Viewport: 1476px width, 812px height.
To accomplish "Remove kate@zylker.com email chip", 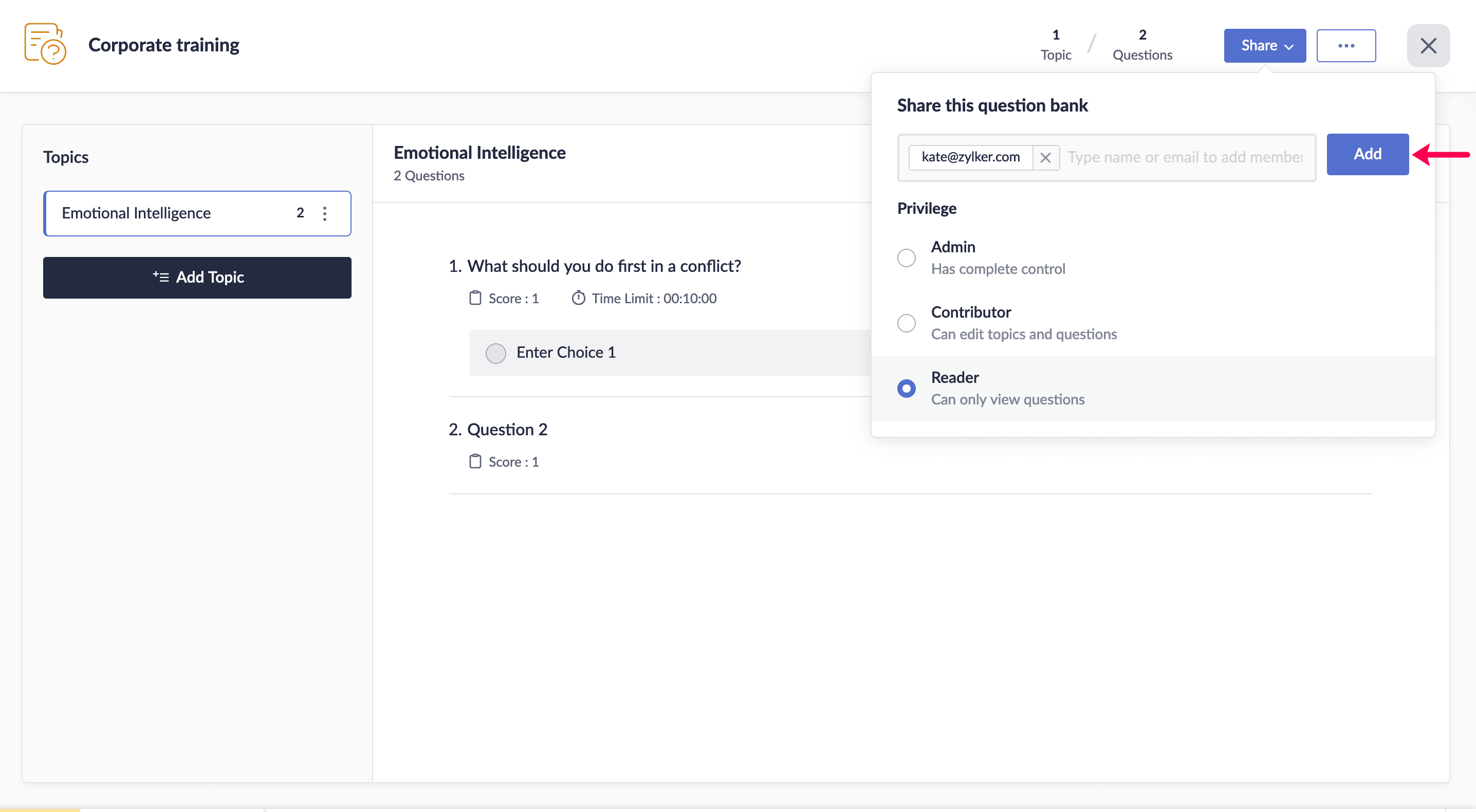I will click(1045, 158).
